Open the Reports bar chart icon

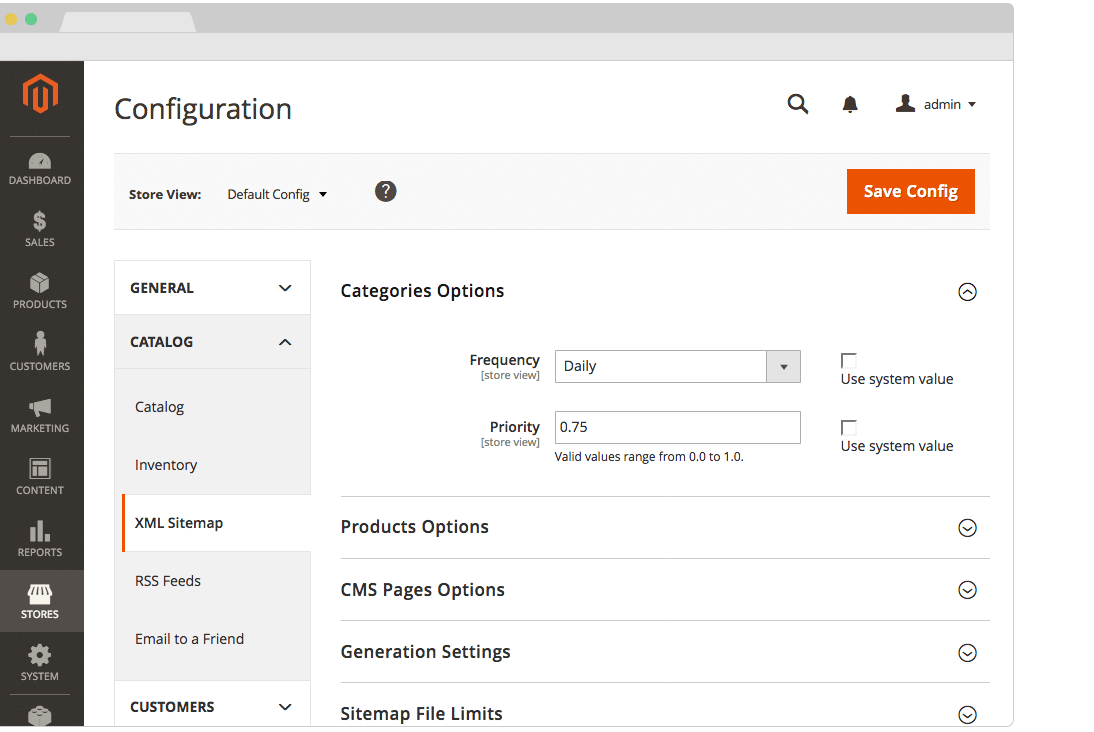click(x=40, y=531)
